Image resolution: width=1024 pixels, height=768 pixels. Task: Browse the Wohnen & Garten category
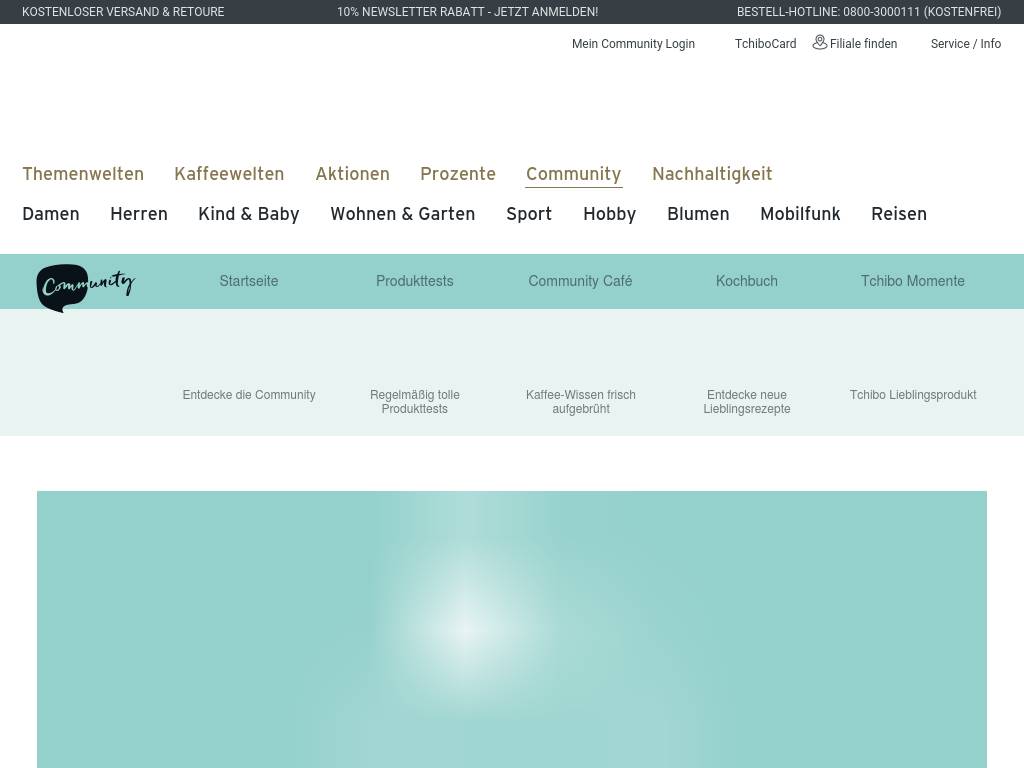pyautogui.click(x=402, y=214)
